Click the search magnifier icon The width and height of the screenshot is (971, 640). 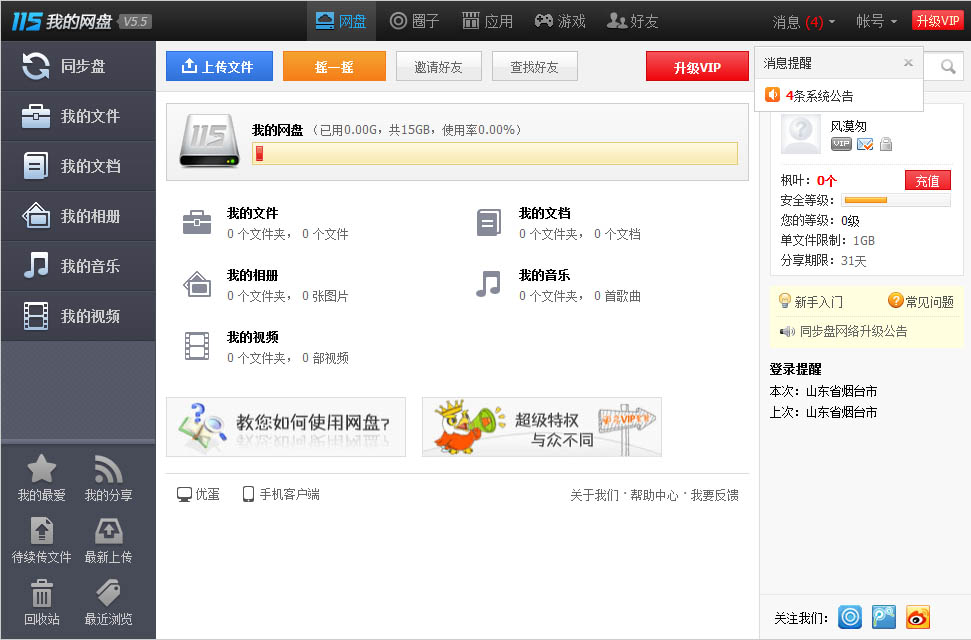tap(947, 66)
